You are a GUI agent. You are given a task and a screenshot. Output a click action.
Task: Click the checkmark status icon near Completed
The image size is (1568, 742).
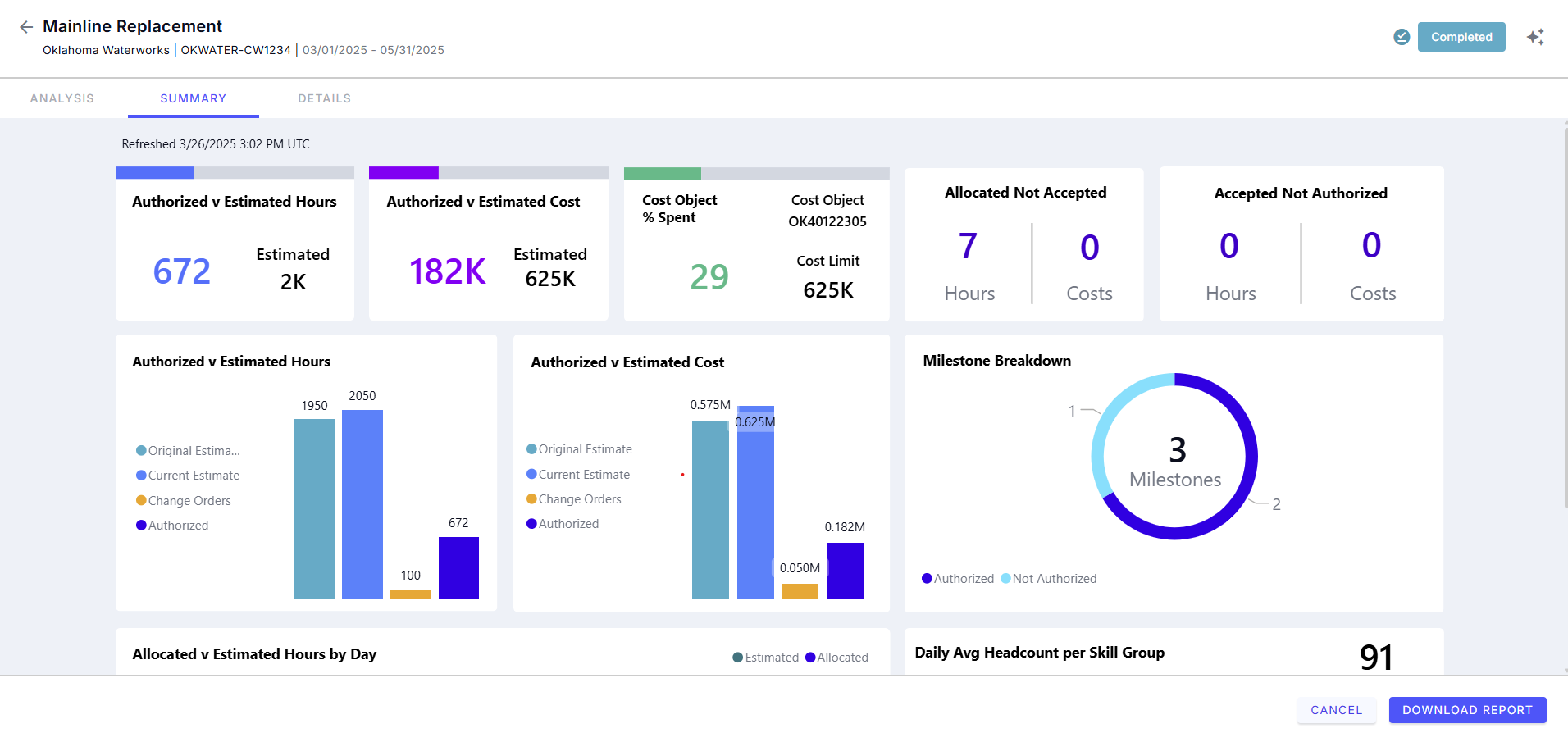1402,37
